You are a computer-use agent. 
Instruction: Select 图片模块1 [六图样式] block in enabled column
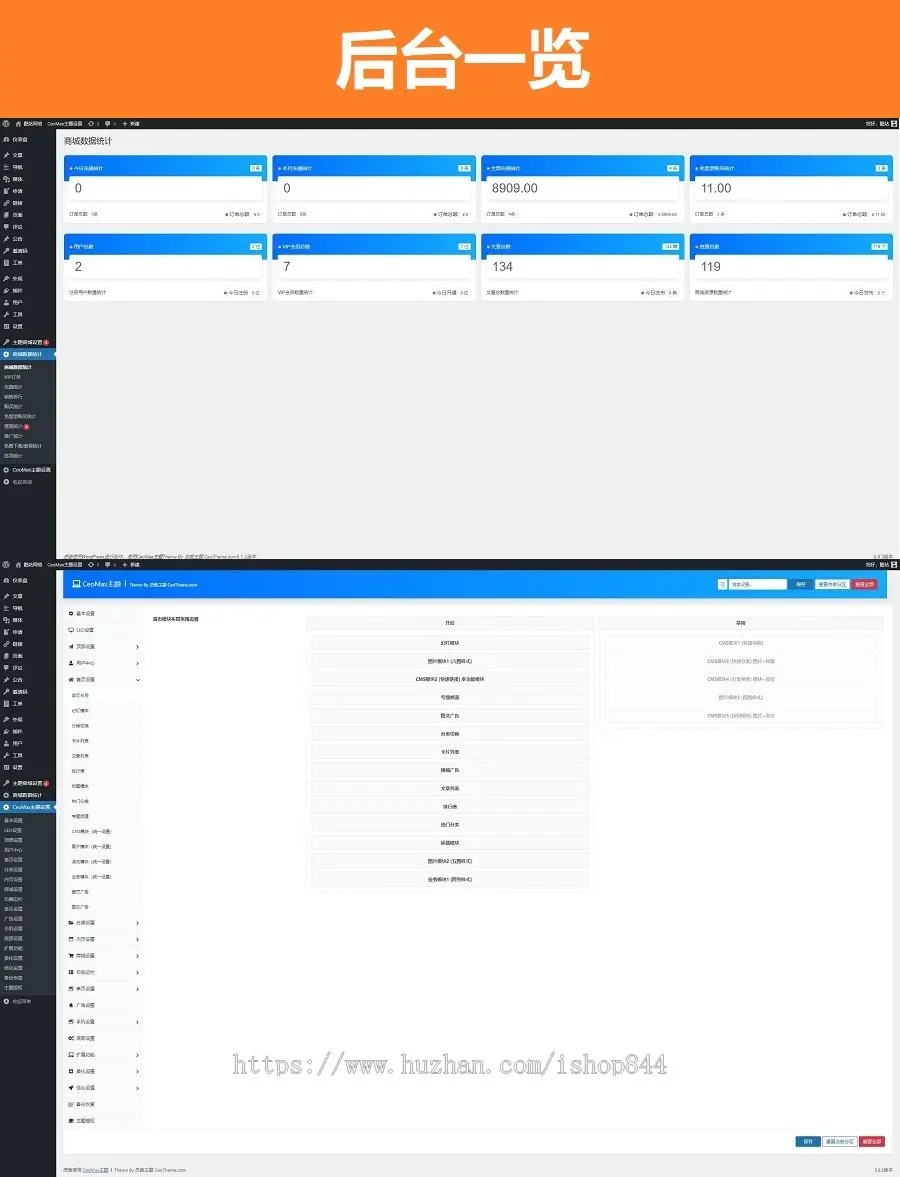coord(450,661)
